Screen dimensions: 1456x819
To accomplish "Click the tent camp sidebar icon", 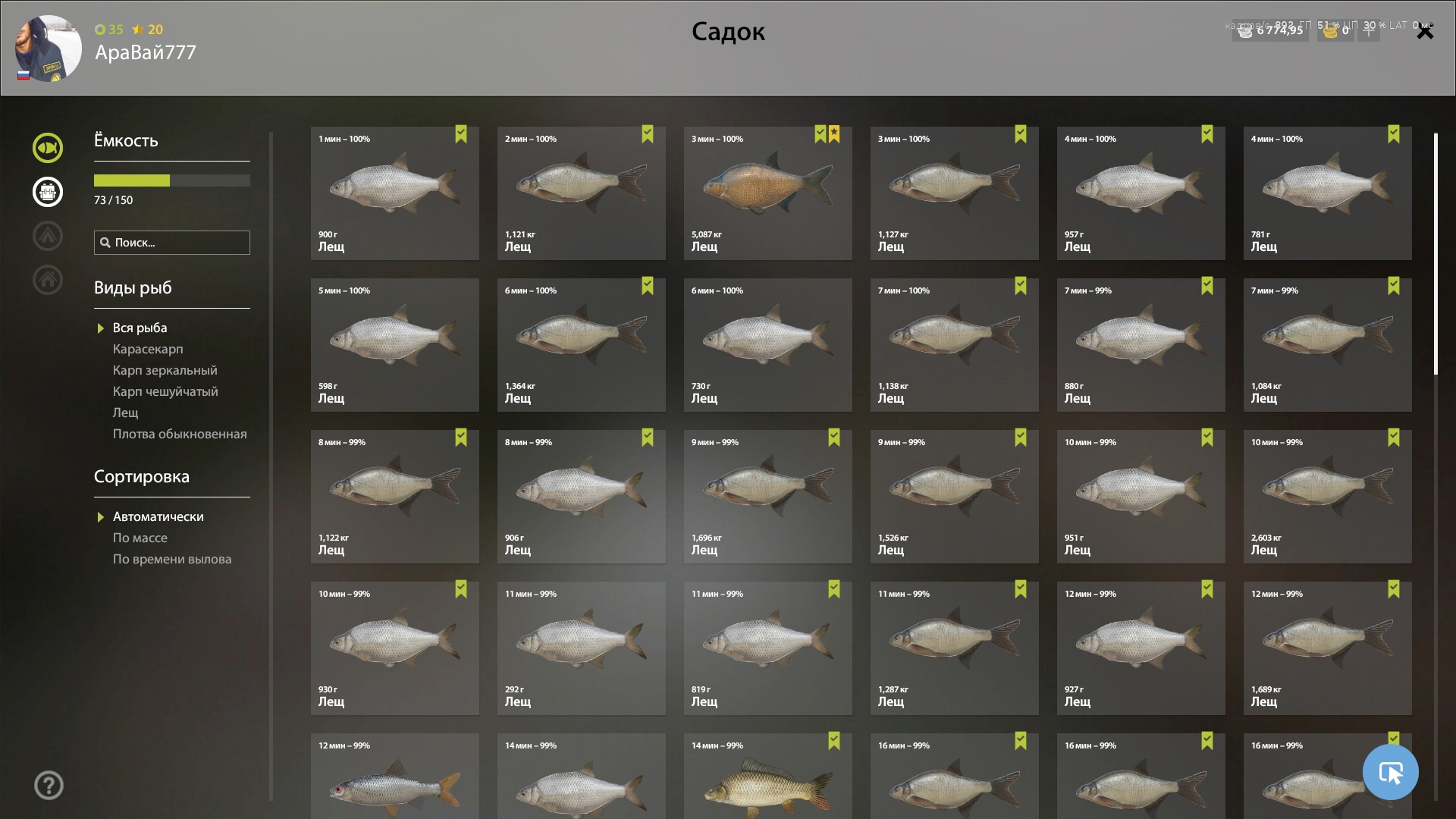I will (x=47, y=236).
